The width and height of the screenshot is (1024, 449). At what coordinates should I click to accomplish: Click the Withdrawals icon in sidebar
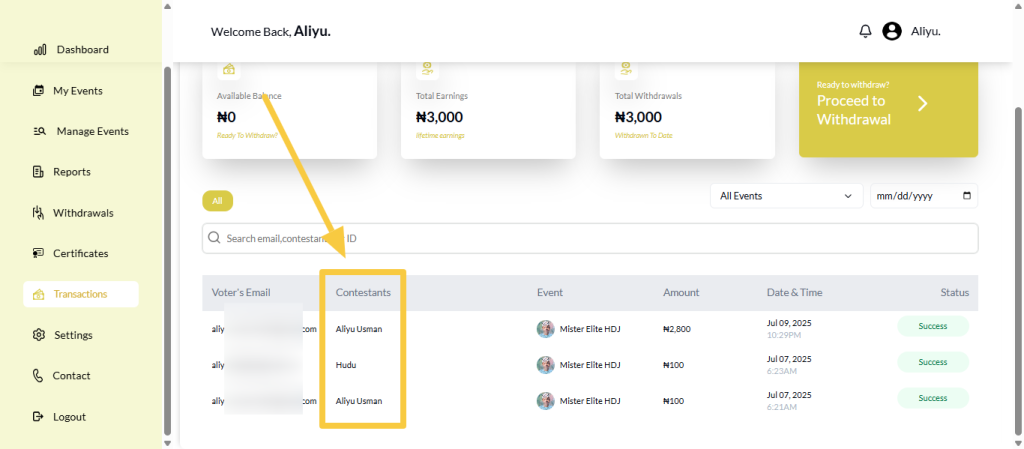[39, 213]
